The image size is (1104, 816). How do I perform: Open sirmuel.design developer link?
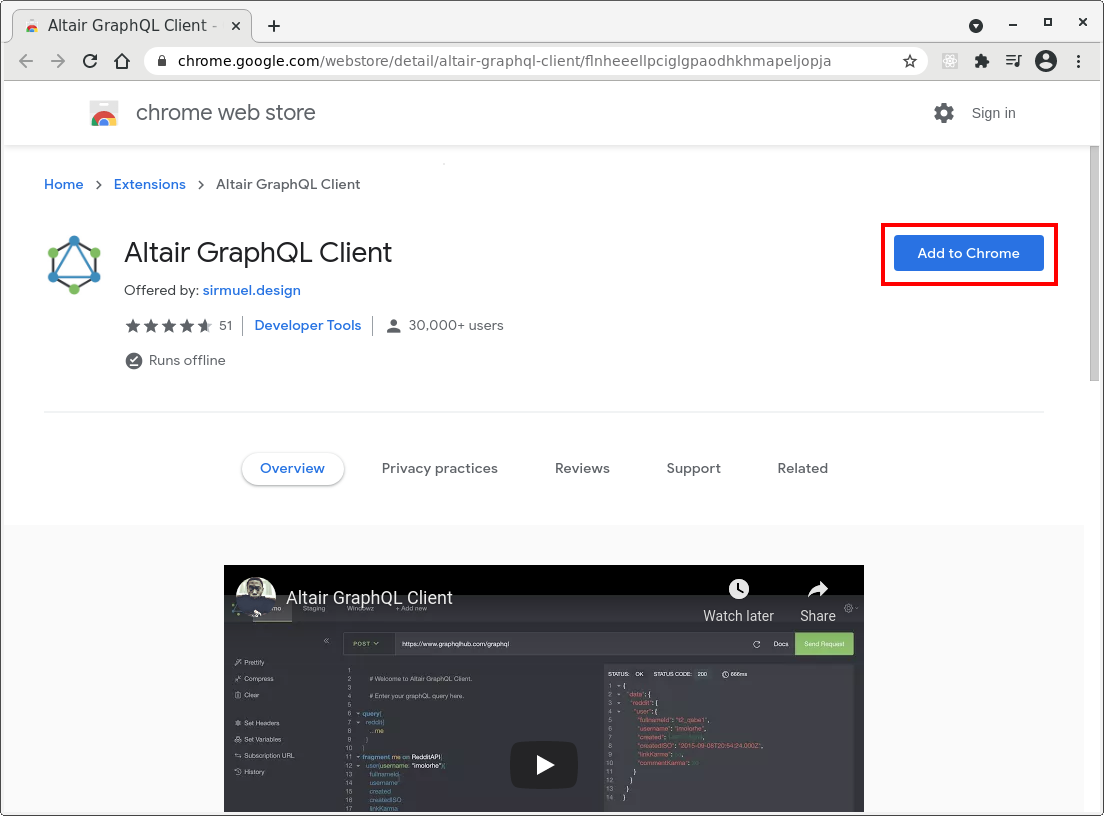click(x=251, y=290)
